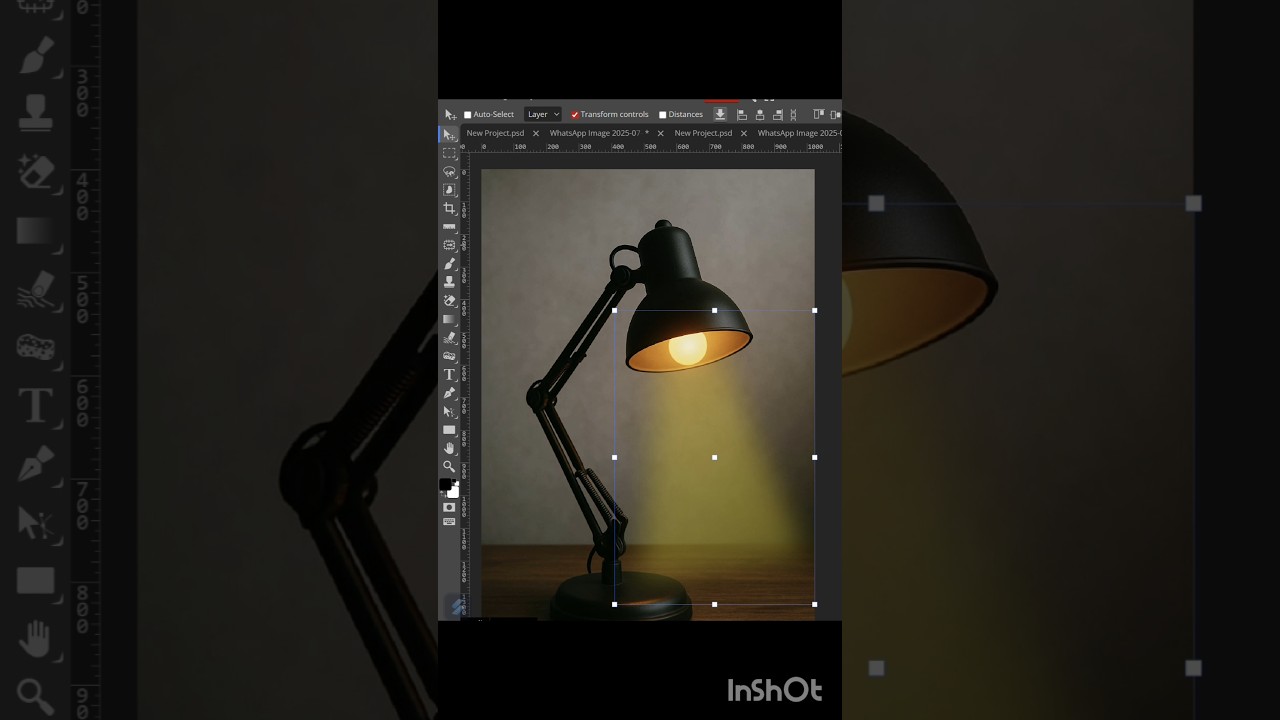This screenshot has height=720, width=1280.
Task: Click the distribute spacing icon
Action: 793,114
